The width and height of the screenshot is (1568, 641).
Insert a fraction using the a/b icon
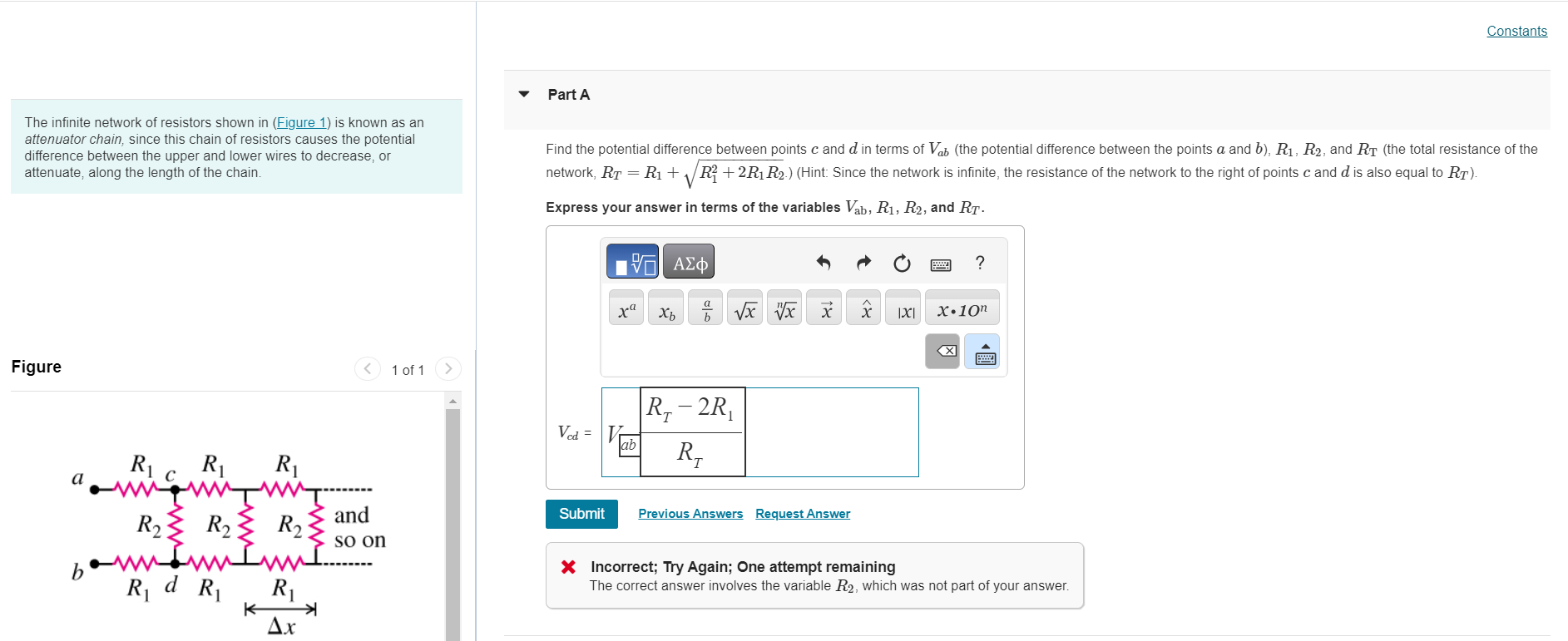pos(705,308)
